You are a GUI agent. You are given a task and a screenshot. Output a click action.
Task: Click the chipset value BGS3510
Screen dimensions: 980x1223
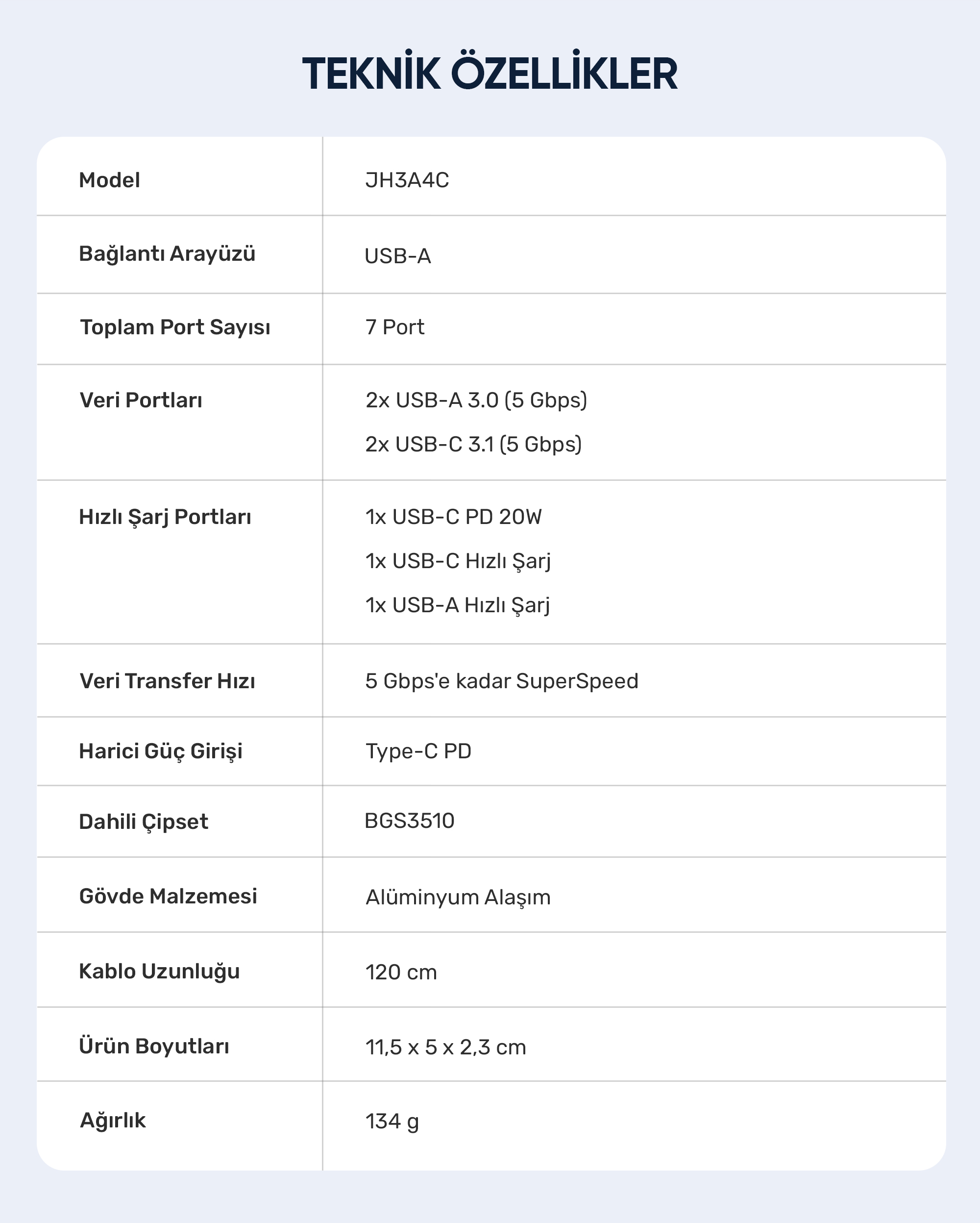point(410,821)
